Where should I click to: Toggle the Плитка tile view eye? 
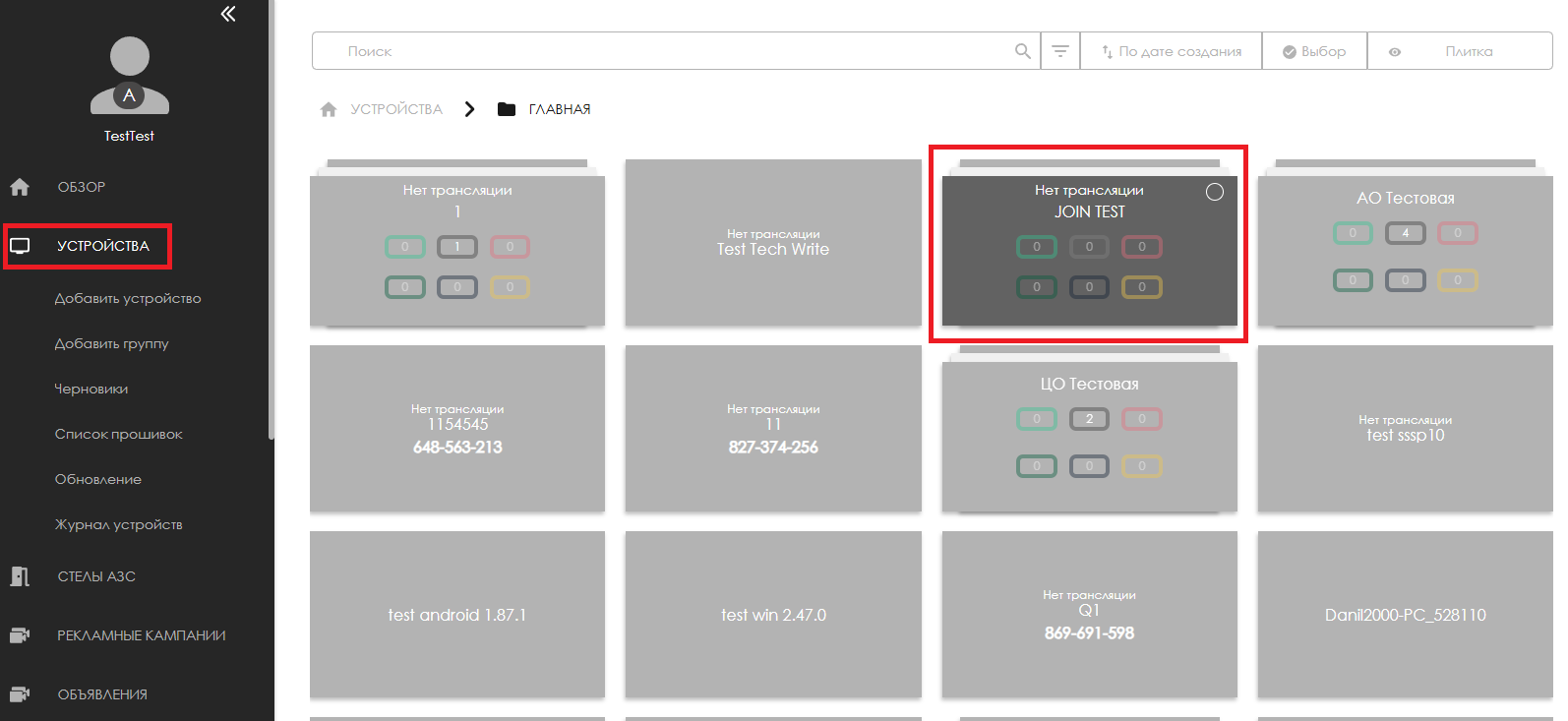point(1395,52)
